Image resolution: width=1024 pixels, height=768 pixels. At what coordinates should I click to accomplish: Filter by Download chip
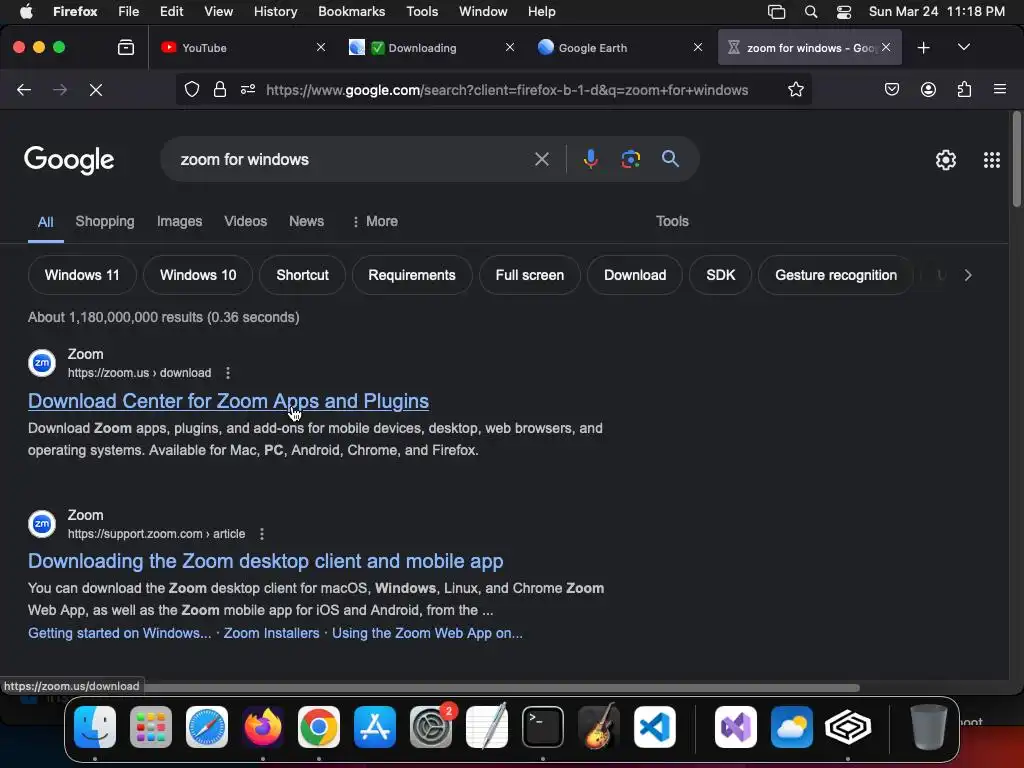pyautogui.click(x=635, y=275)
